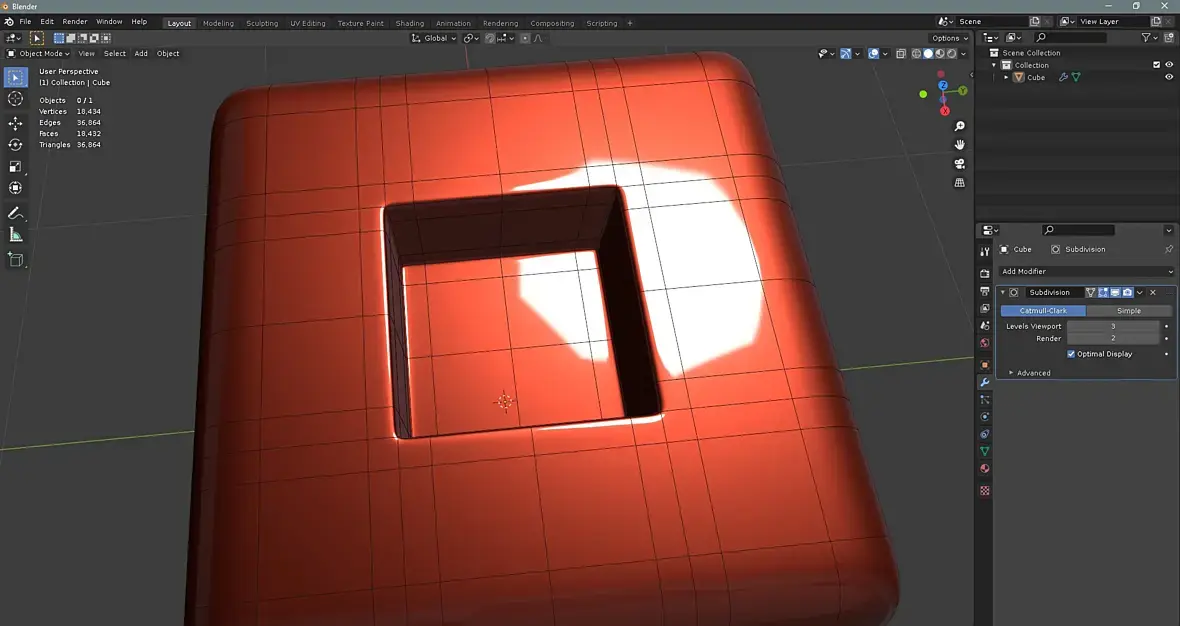Open the Object Mode dropdown
1180x626 pixels.
coord(39,53)
